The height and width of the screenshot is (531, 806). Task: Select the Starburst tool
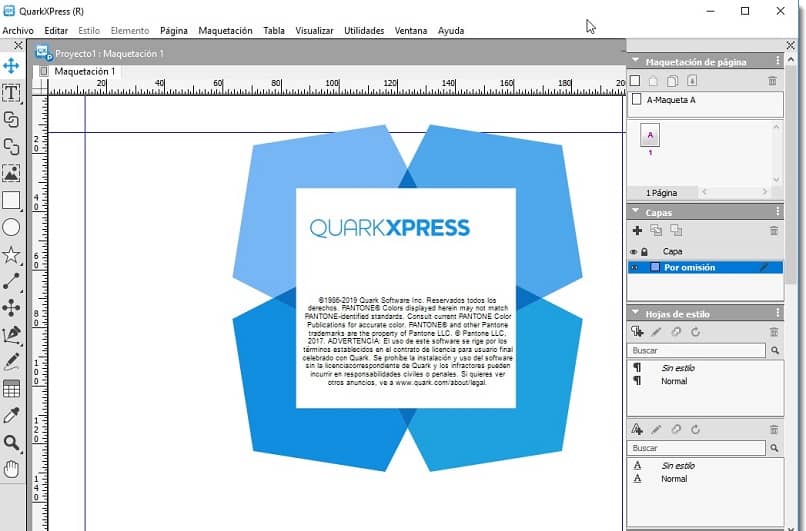[11, 254]
